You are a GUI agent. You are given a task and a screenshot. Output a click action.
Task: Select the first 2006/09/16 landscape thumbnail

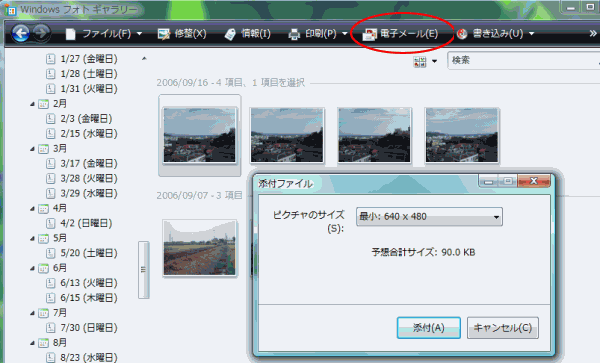(199, 135)
